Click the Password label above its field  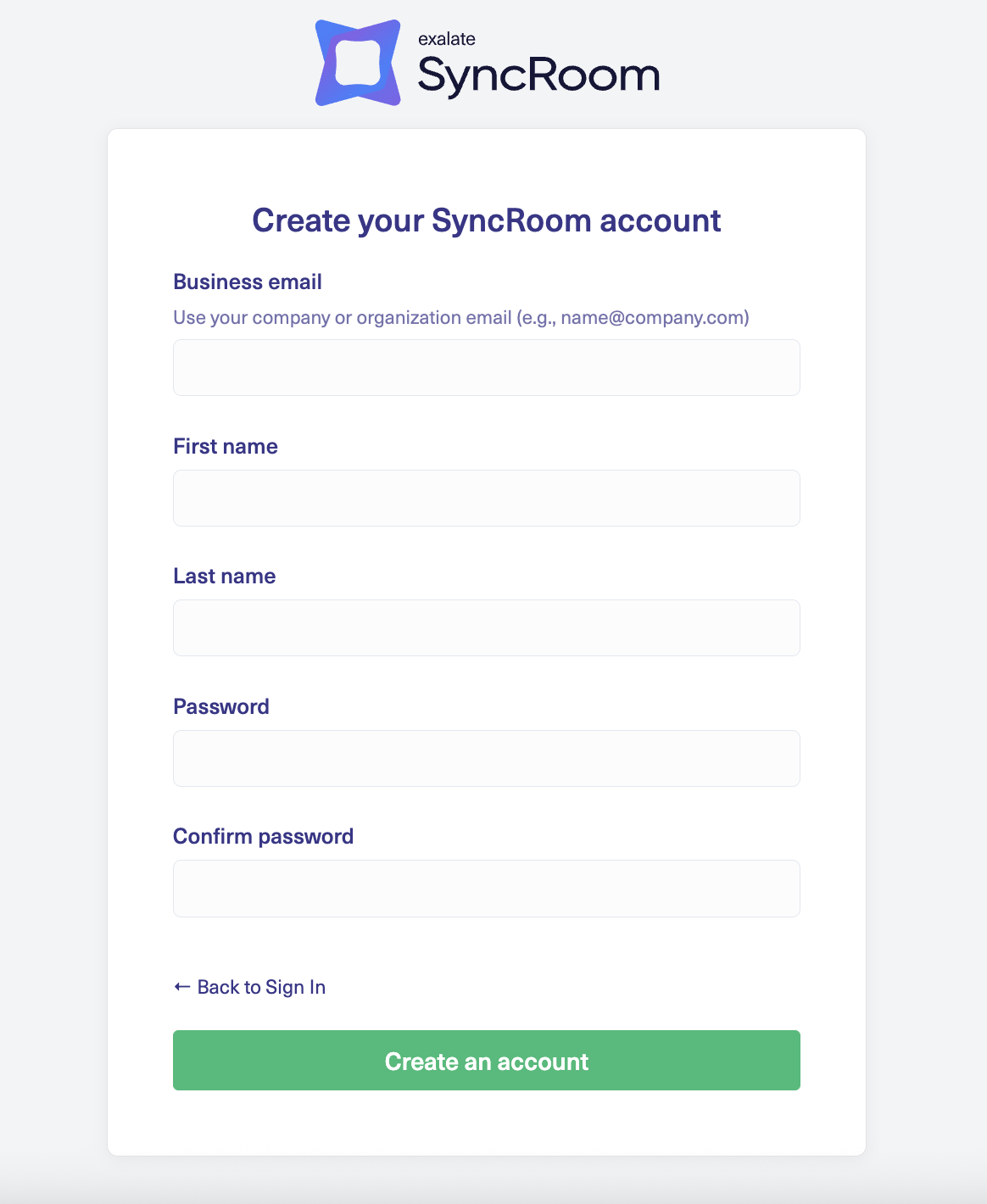(221, 707)
